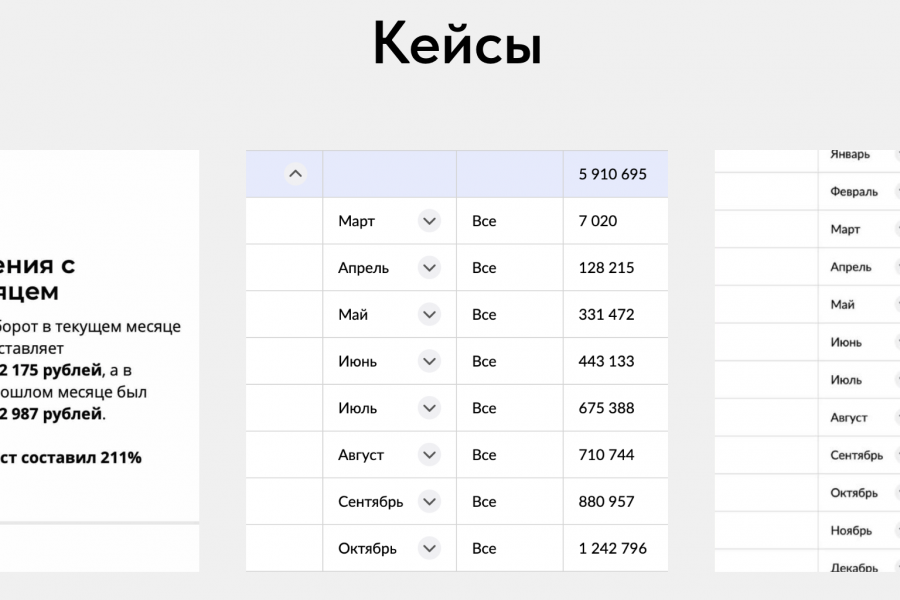Expand the Май row dropdown arrow
The width and height of the screenshot is (900, 600).
click(x=429, y=314)
